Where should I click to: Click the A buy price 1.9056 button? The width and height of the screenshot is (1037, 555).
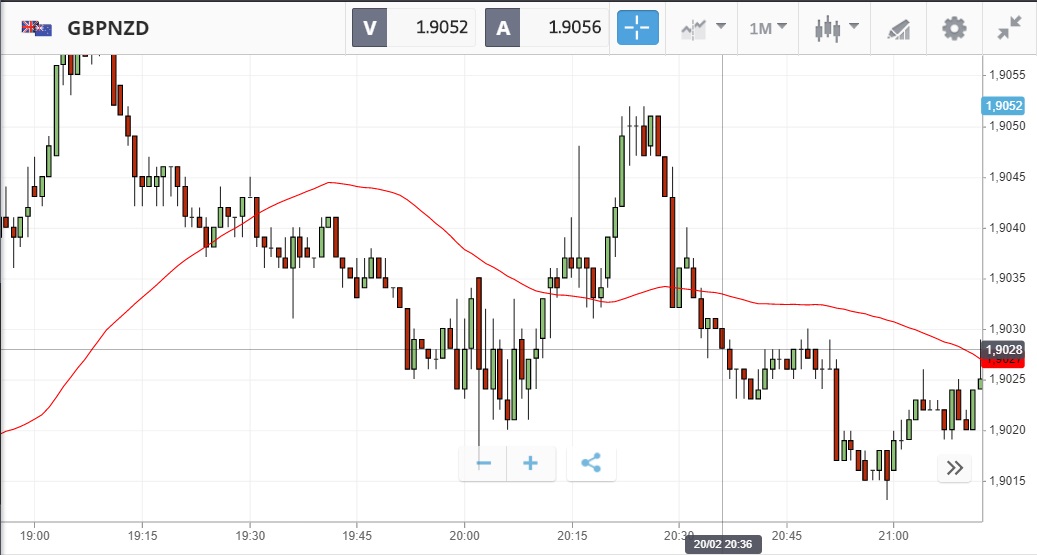[548, 28]
